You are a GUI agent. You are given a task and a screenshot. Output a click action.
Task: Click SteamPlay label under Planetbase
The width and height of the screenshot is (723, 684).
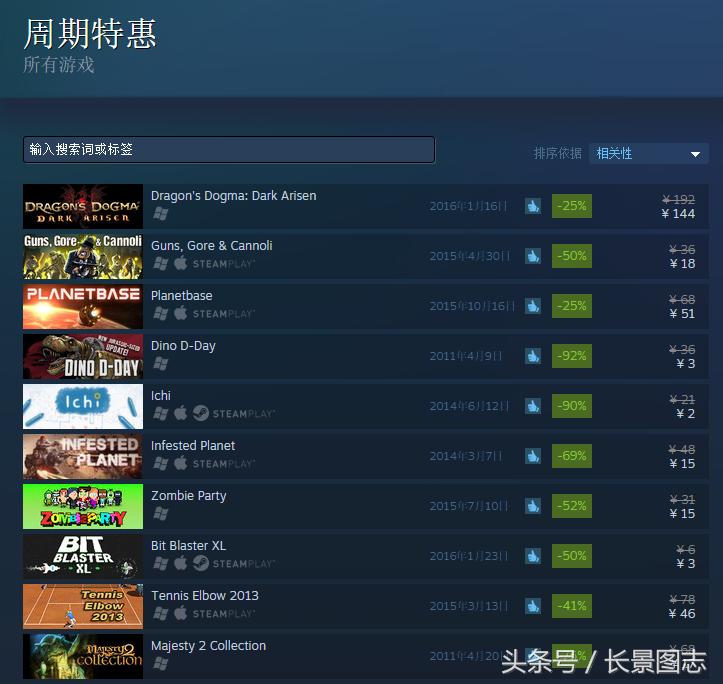224,314
